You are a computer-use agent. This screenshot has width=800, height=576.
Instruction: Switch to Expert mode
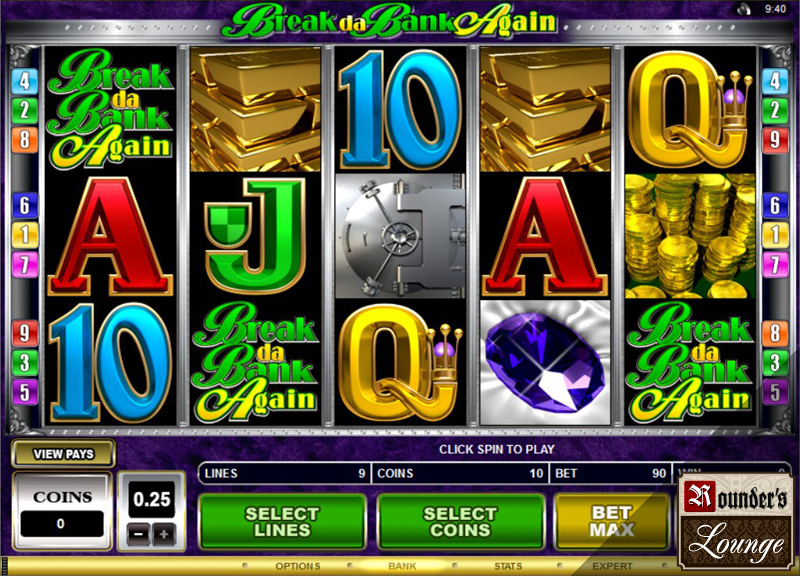point(612,566)
